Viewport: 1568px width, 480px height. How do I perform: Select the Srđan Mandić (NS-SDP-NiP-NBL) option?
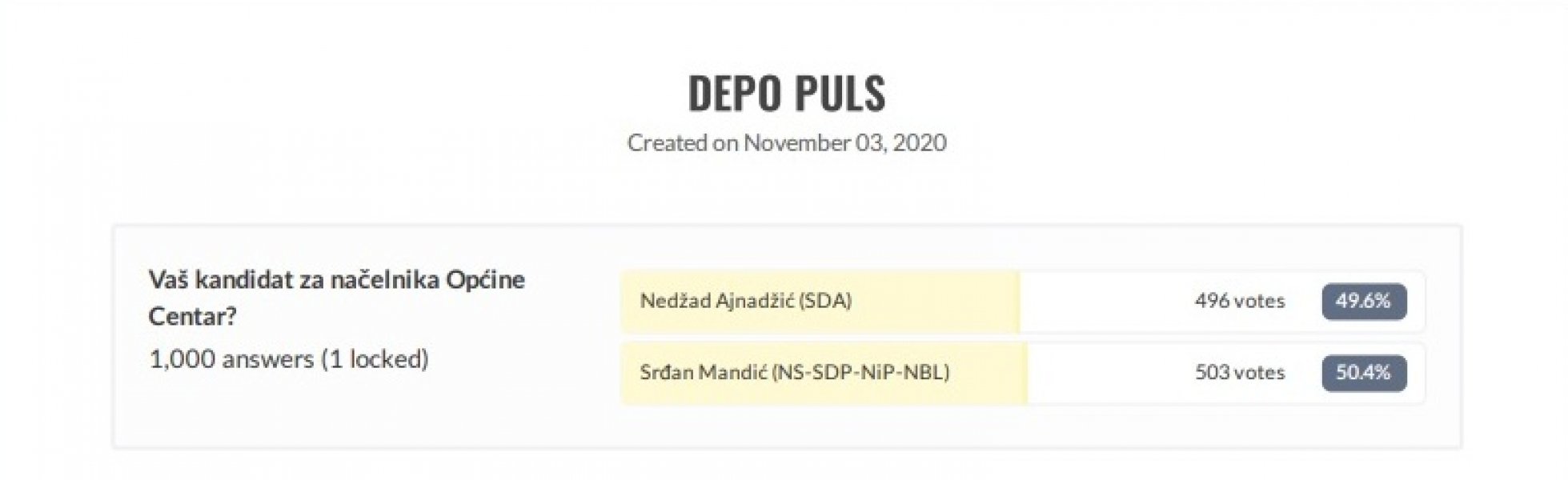click(794, 373)
